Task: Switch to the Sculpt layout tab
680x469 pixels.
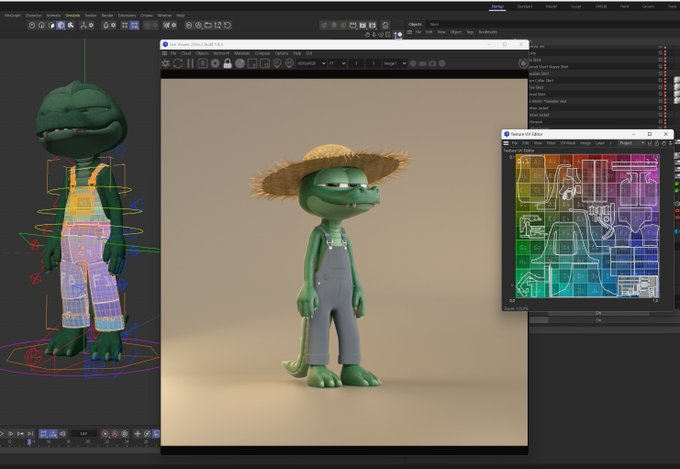Action: pos(576,7)
